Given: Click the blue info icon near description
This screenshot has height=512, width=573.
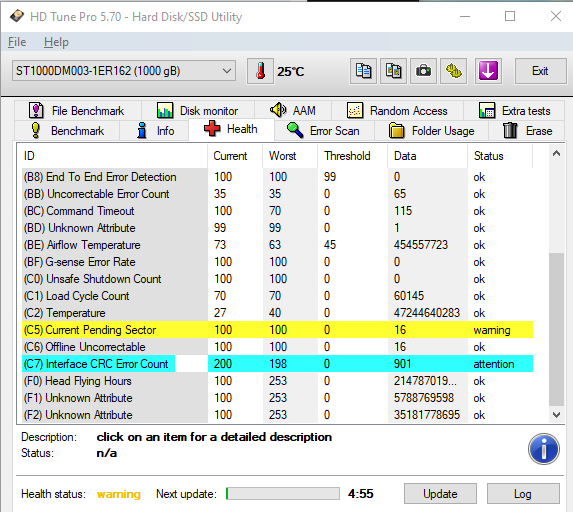Looking at the screenshot, I should 543,449.
